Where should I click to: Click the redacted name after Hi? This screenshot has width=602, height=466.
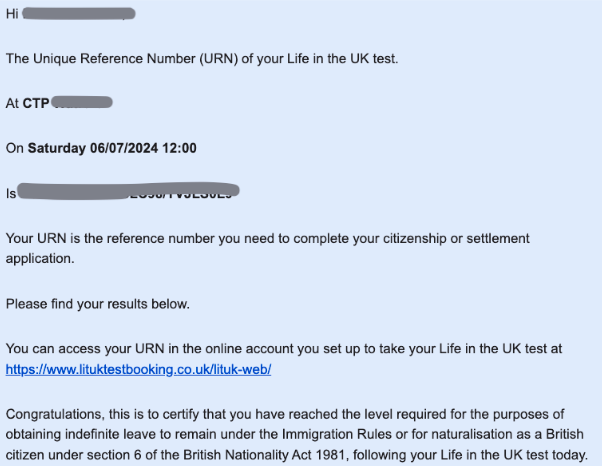pos(79,14)
